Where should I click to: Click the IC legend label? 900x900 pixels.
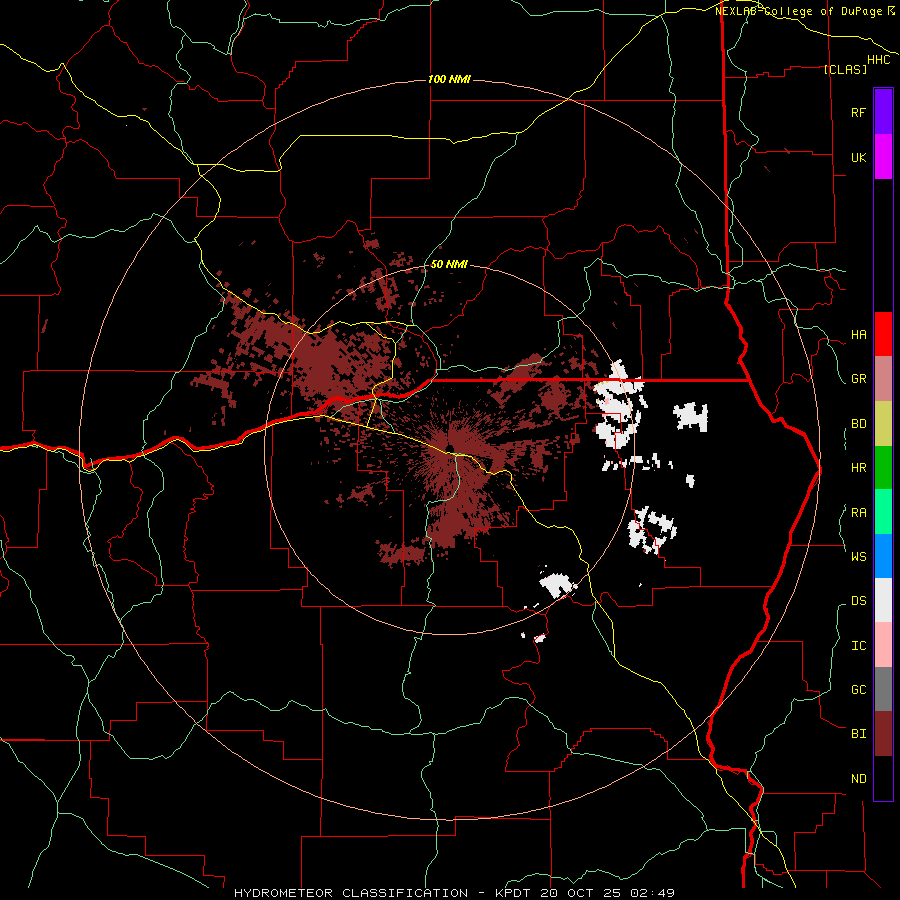[x=858, y=646]
